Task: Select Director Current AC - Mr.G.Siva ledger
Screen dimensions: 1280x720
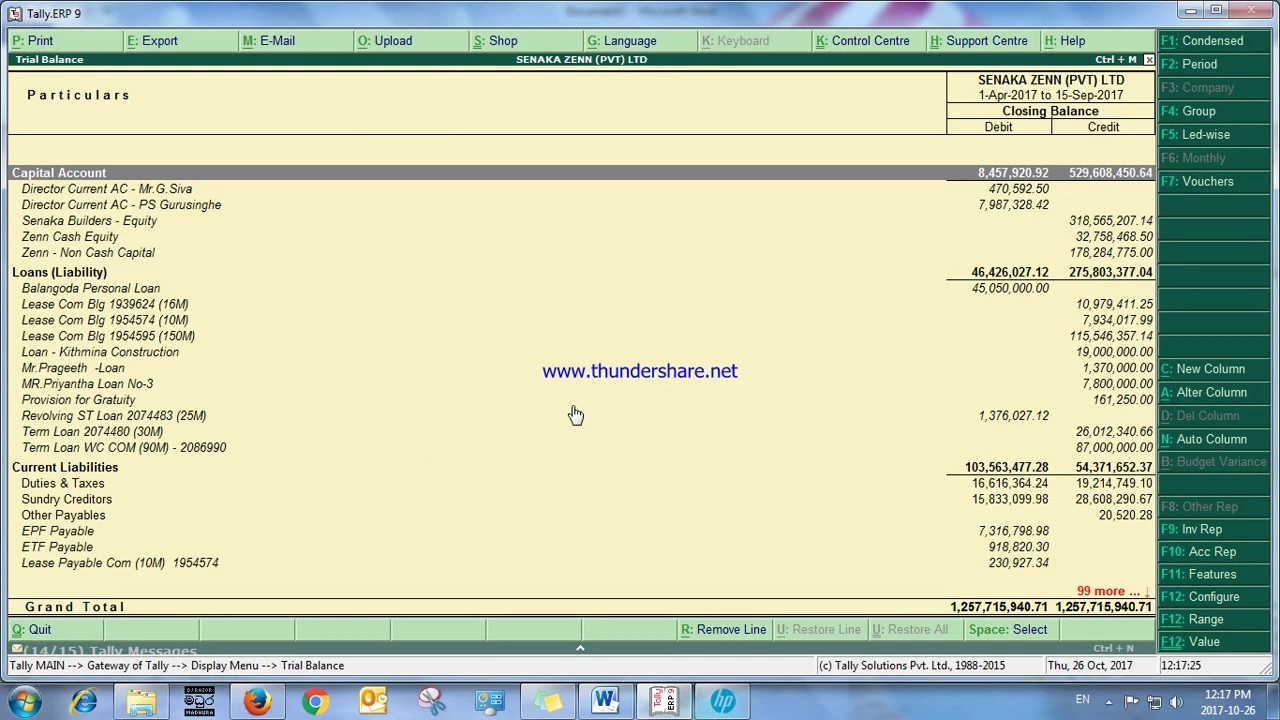Action: pyautogui.click(x=581, y=189)
